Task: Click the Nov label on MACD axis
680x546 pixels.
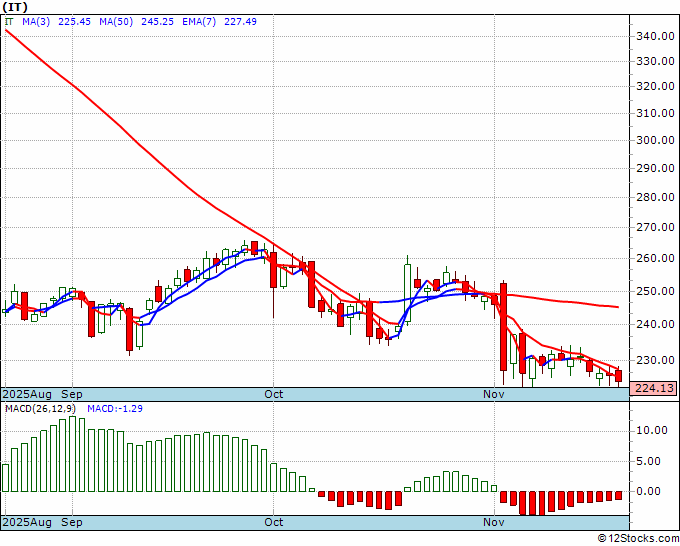Action: click(494, 522)
